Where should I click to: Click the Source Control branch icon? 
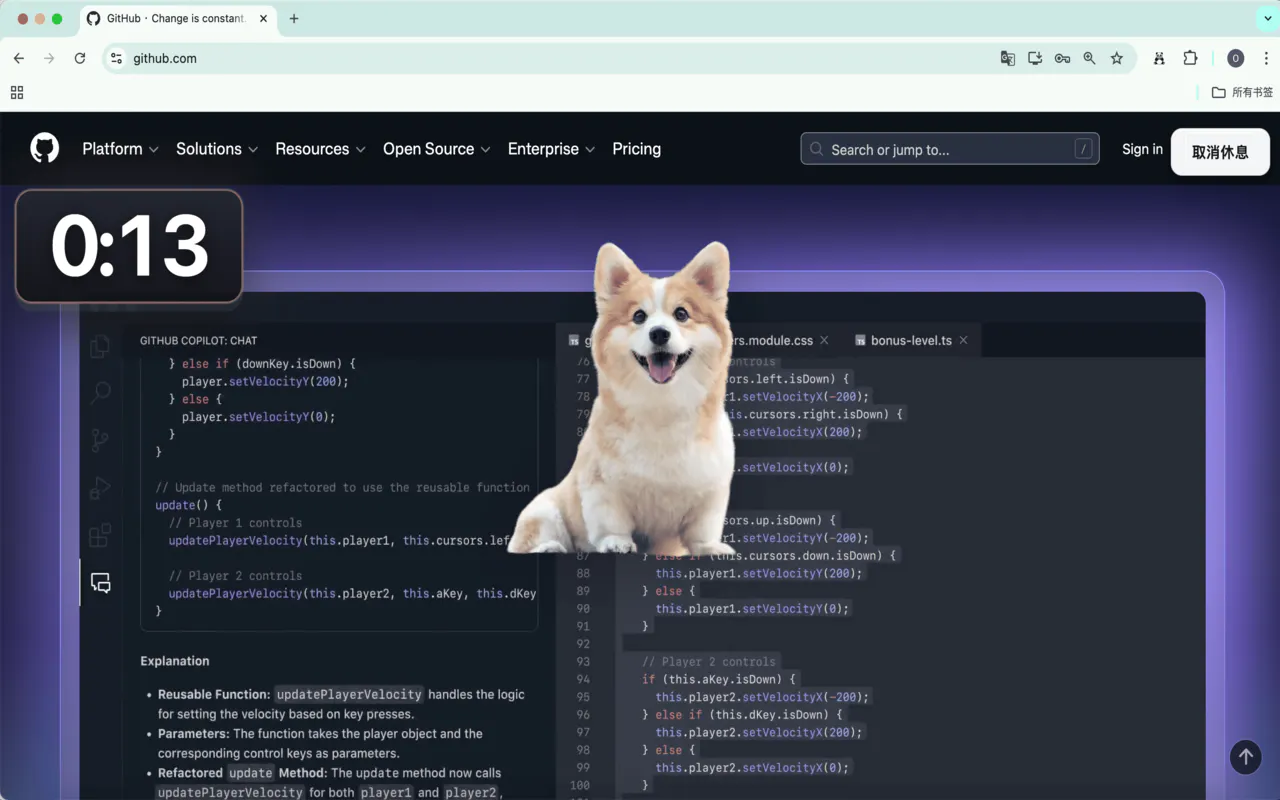pos(100,440)
